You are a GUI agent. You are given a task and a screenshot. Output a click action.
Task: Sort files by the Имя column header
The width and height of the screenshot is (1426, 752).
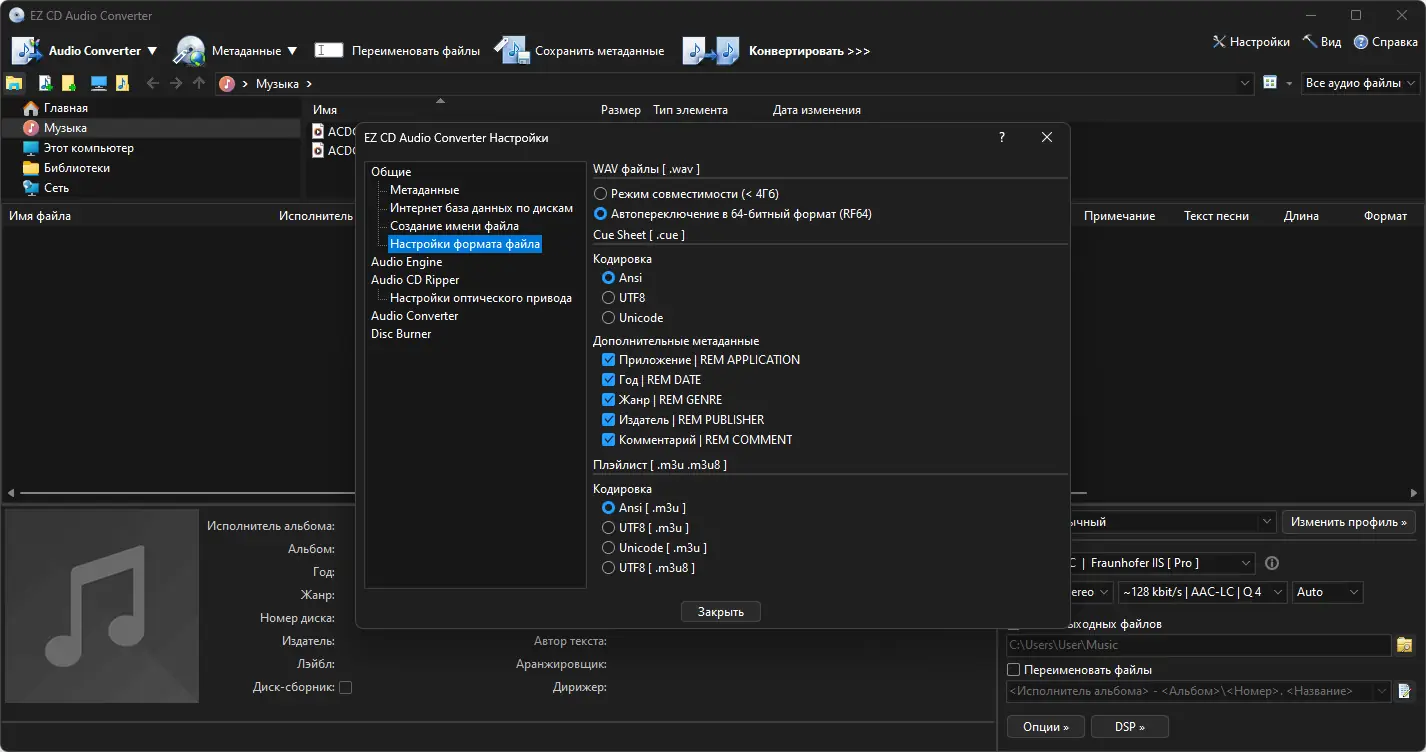pos(325,110)
